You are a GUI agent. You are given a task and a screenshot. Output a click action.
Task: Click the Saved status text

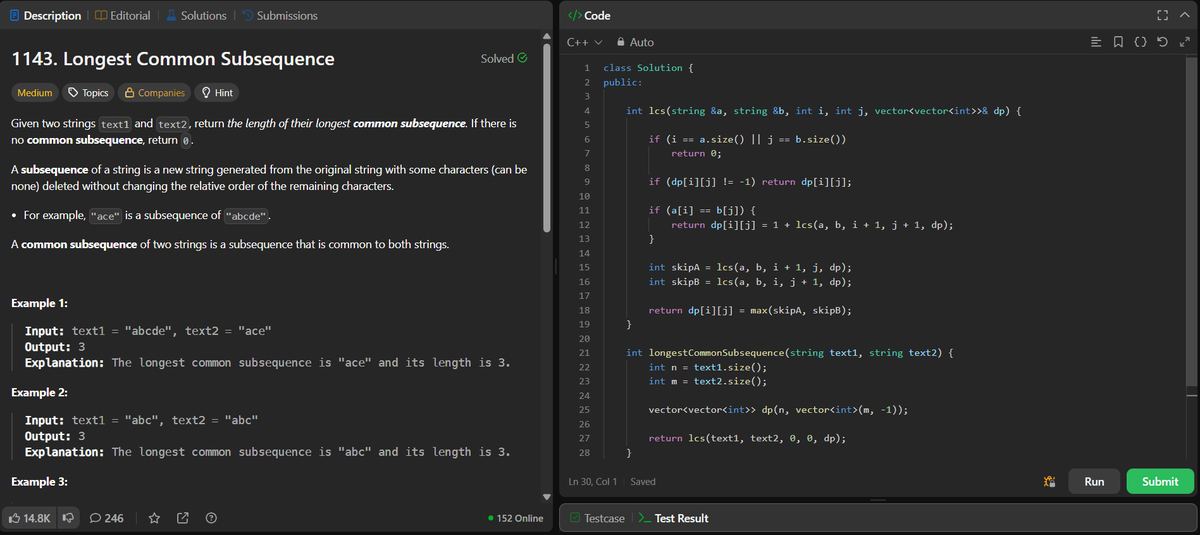click(643, 481)
